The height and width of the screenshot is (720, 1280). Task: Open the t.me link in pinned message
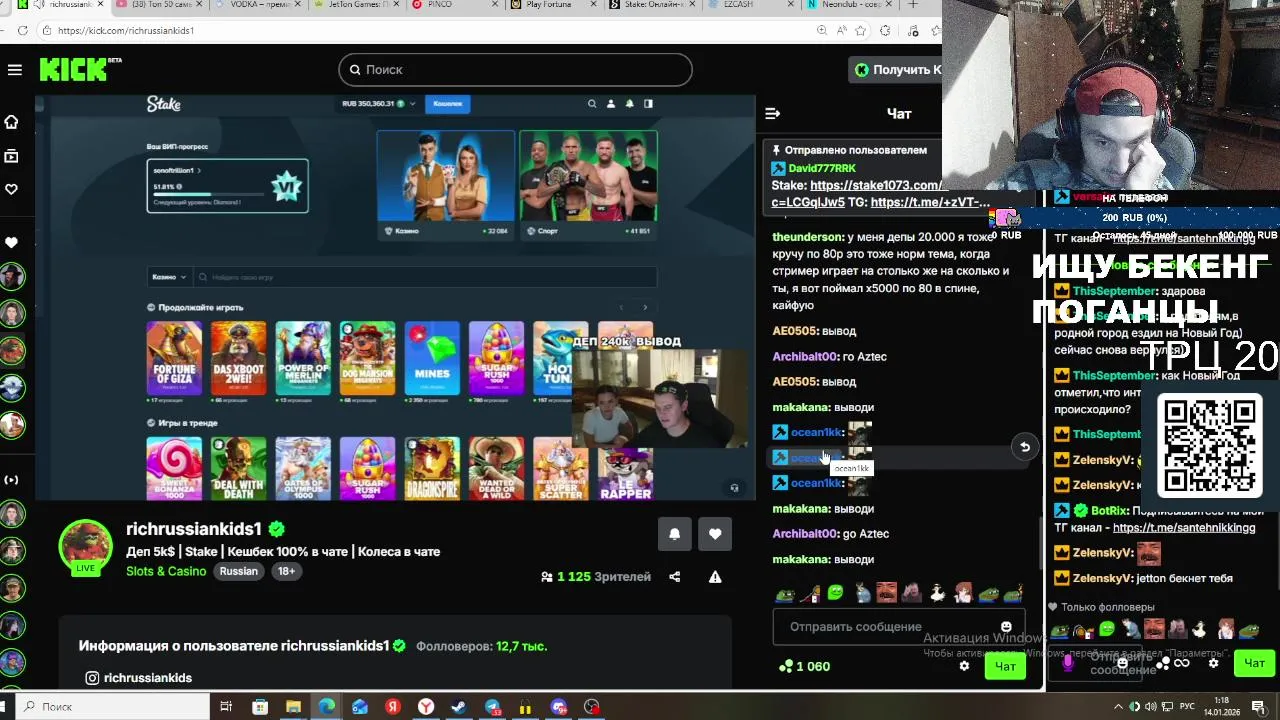click(930, 202)
